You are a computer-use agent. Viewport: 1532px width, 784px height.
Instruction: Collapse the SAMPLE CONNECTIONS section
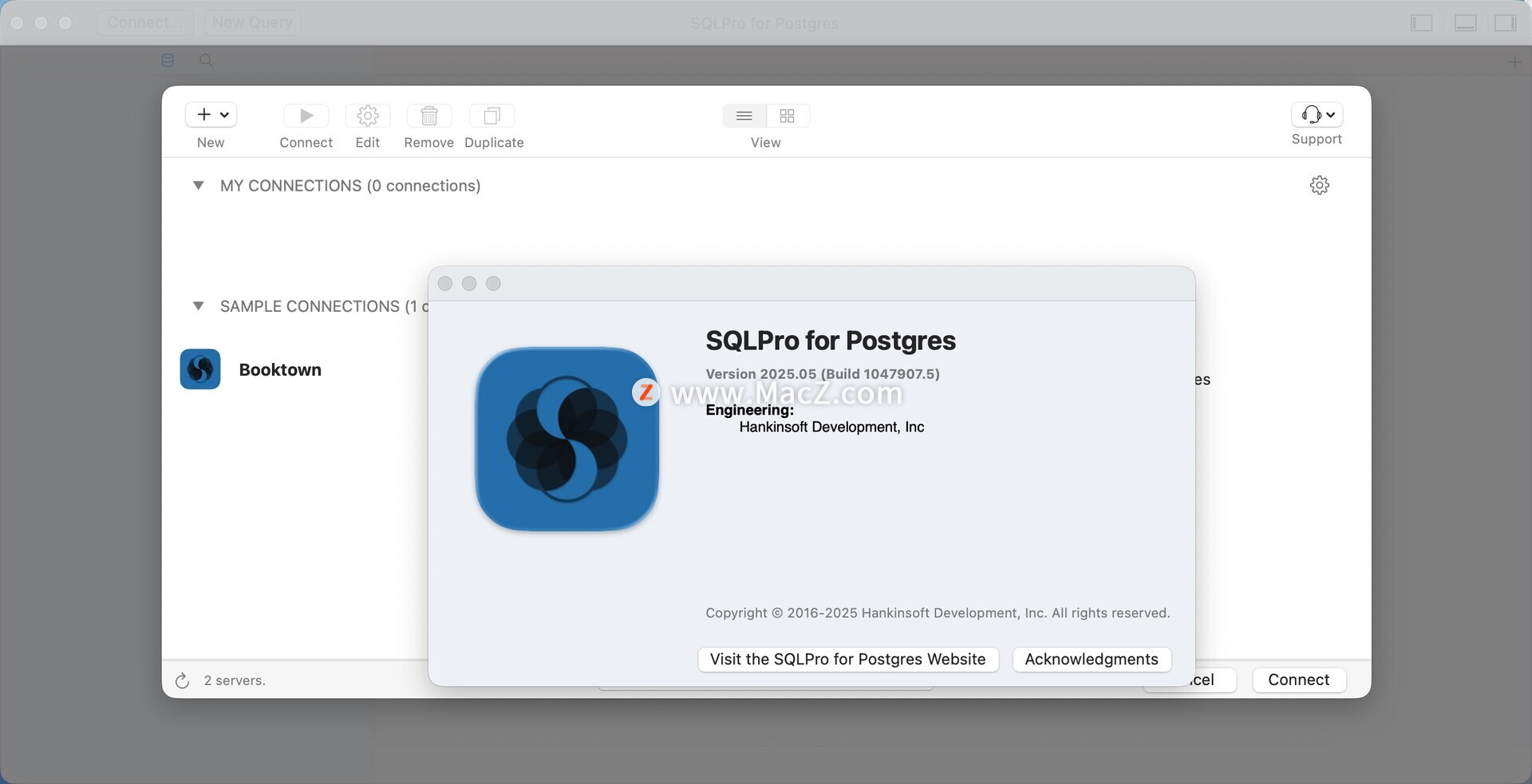[x=199, y=305]
